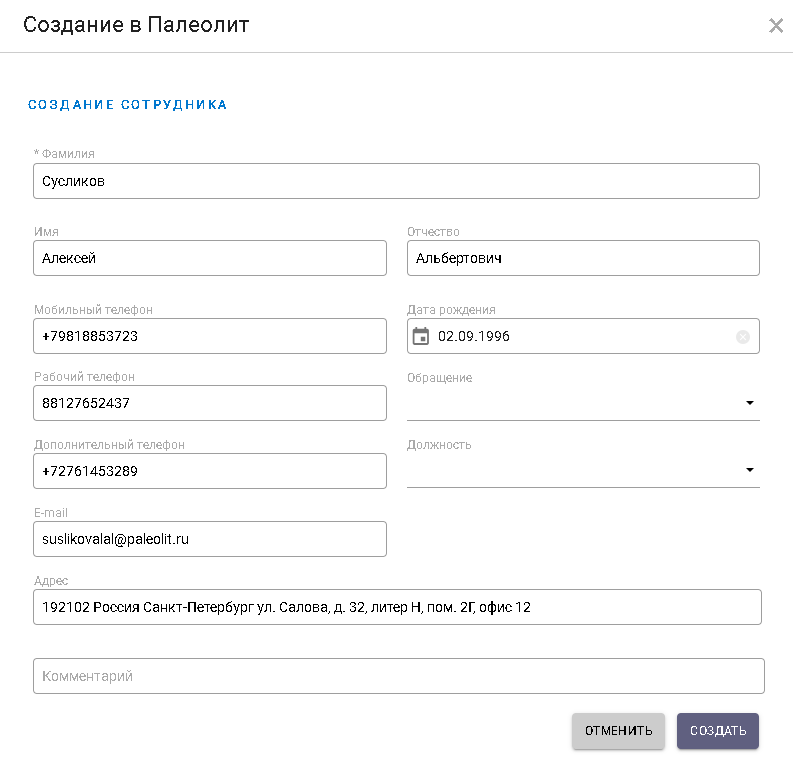Click the Отменить button
Viewport: 793px width, 780px height.
(618, 730)
